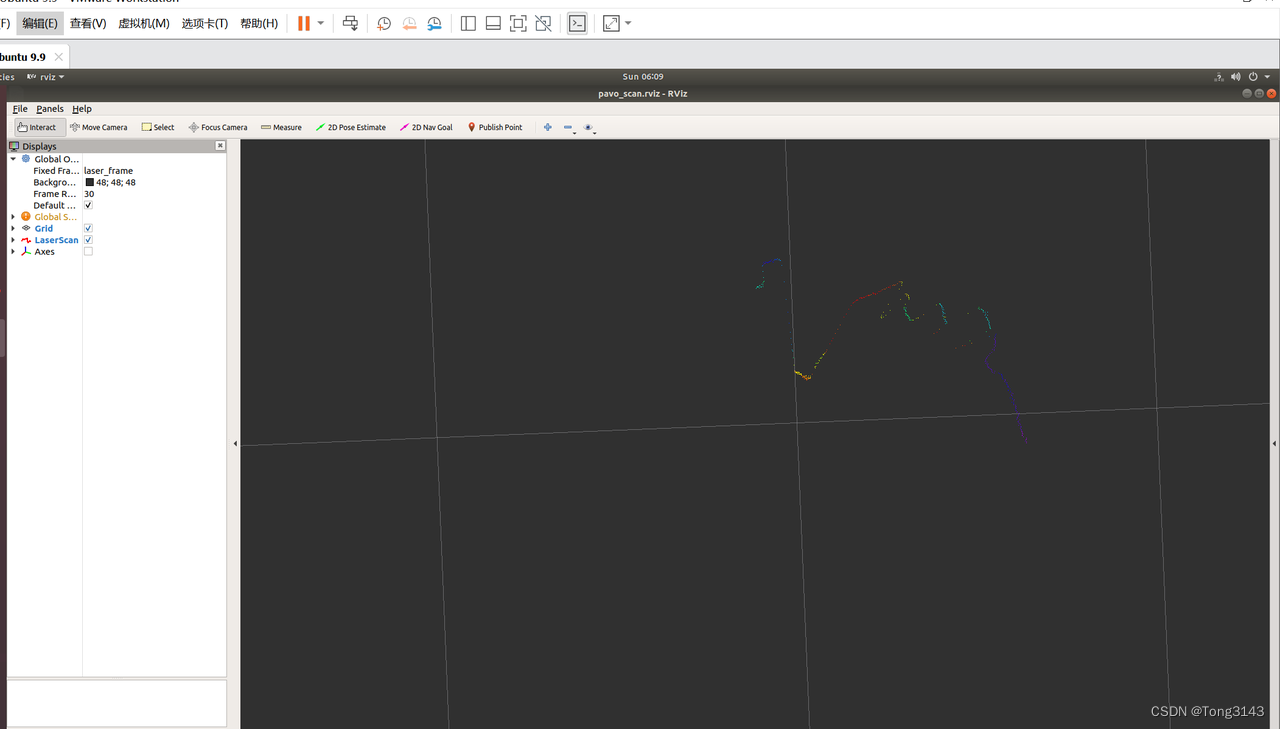Expand the Global Status tree item

(x=13, y=217)
